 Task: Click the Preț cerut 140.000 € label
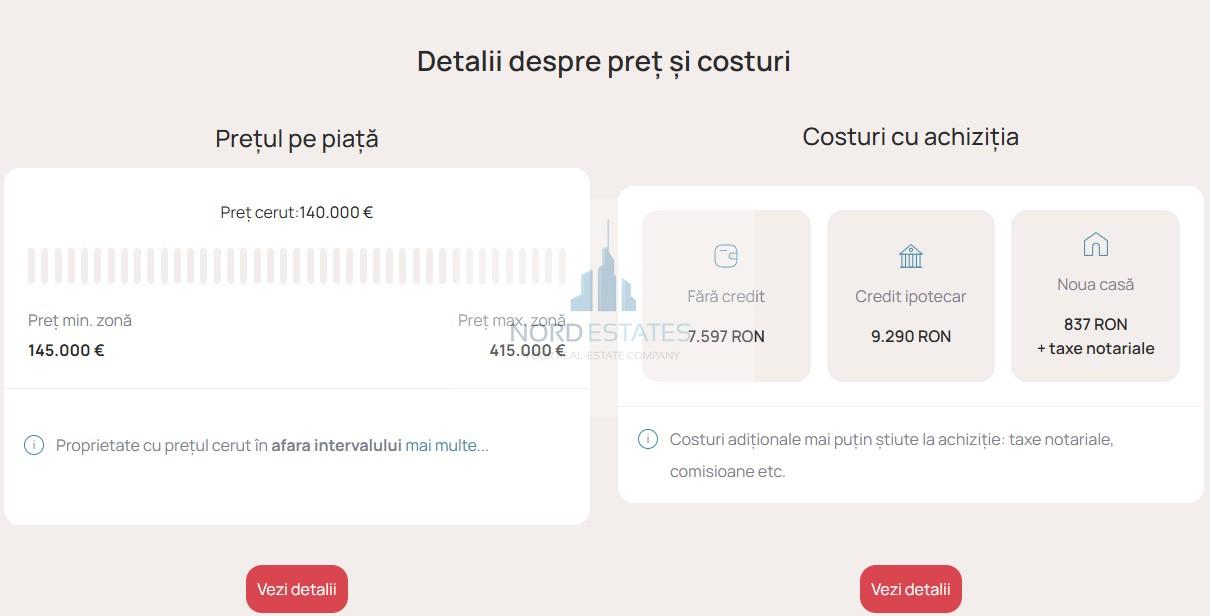297,212
